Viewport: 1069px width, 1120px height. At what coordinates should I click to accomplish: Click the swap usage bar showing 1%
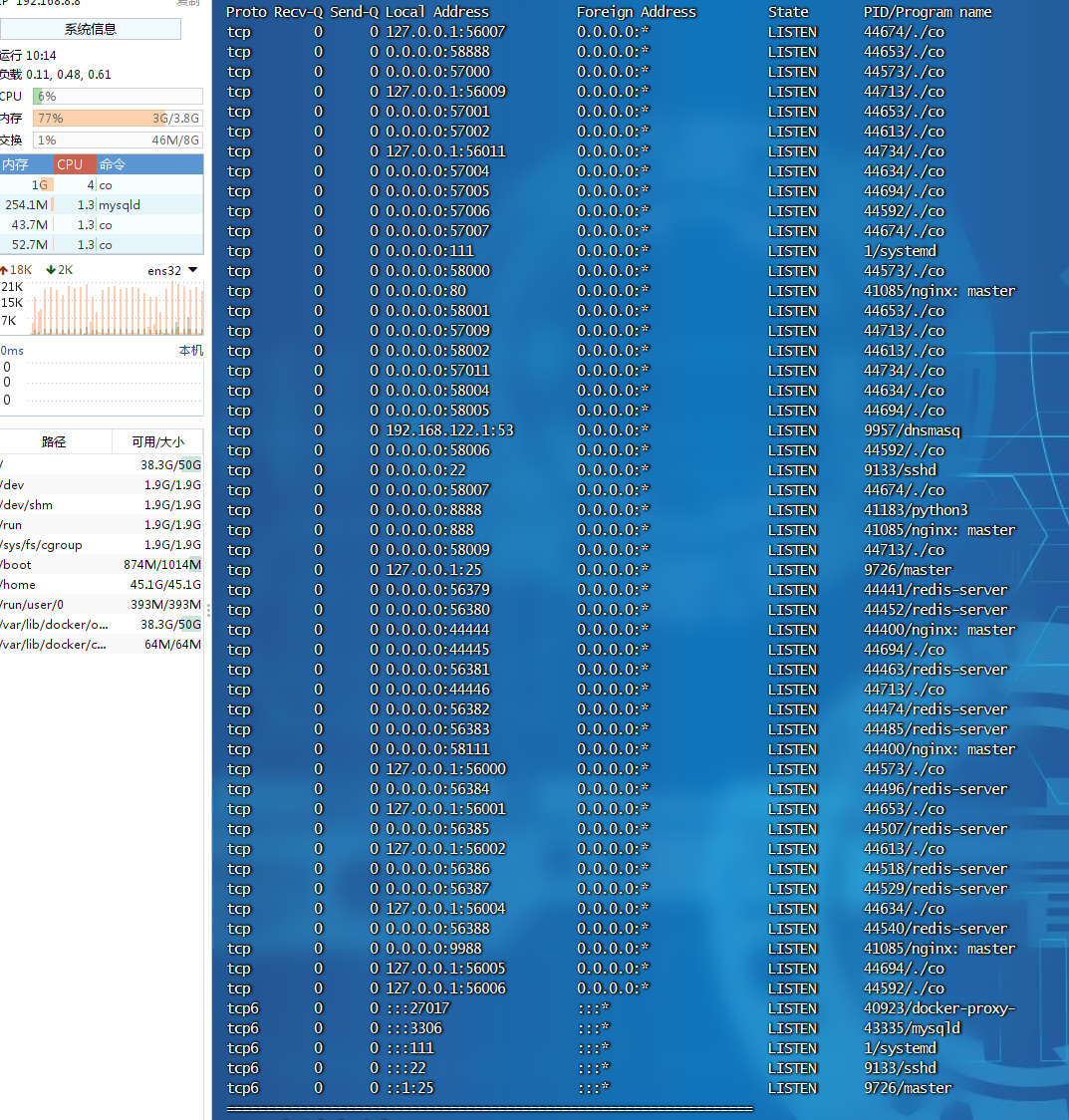point(118,140)
